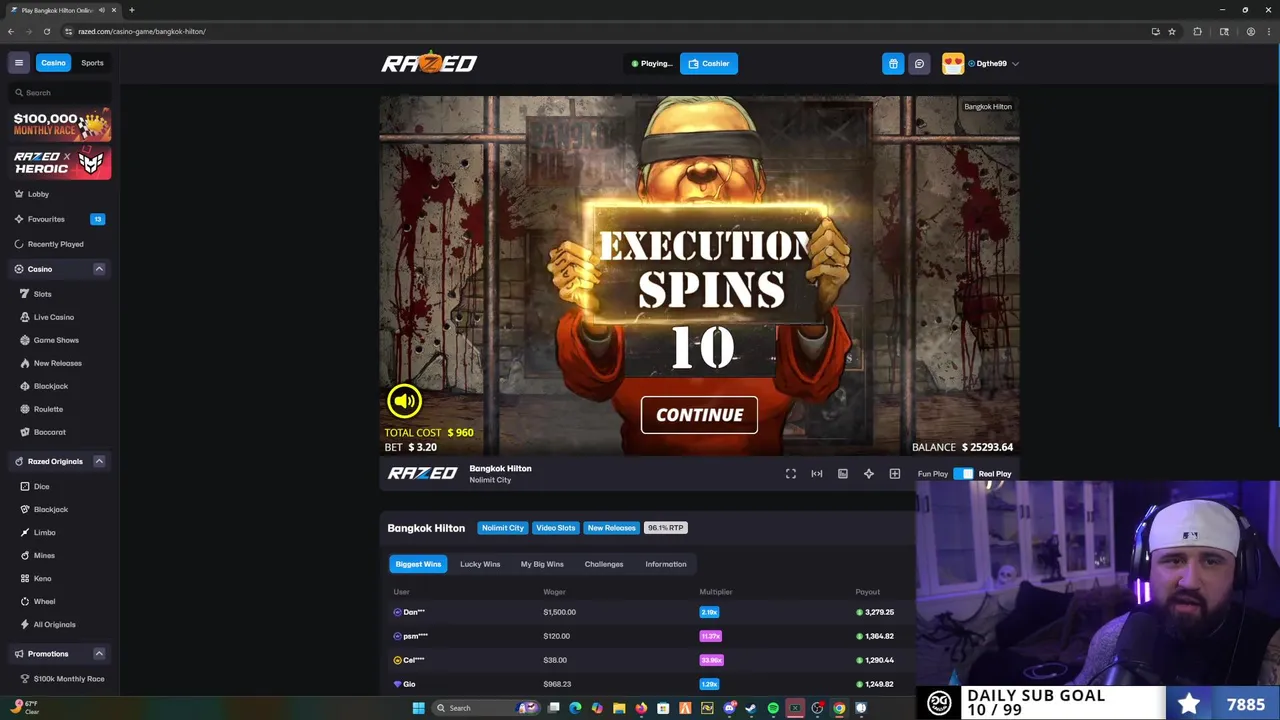Click the New Releases tag
This screenshot has height=720, width=1280.
[x=611, y=528]
